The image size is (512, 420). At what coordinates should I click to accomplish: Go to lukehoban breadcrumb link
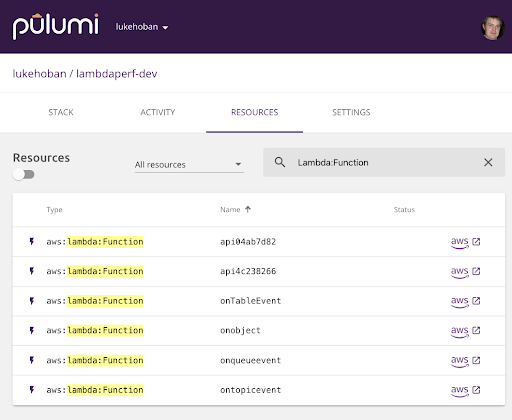pos(39,74)
